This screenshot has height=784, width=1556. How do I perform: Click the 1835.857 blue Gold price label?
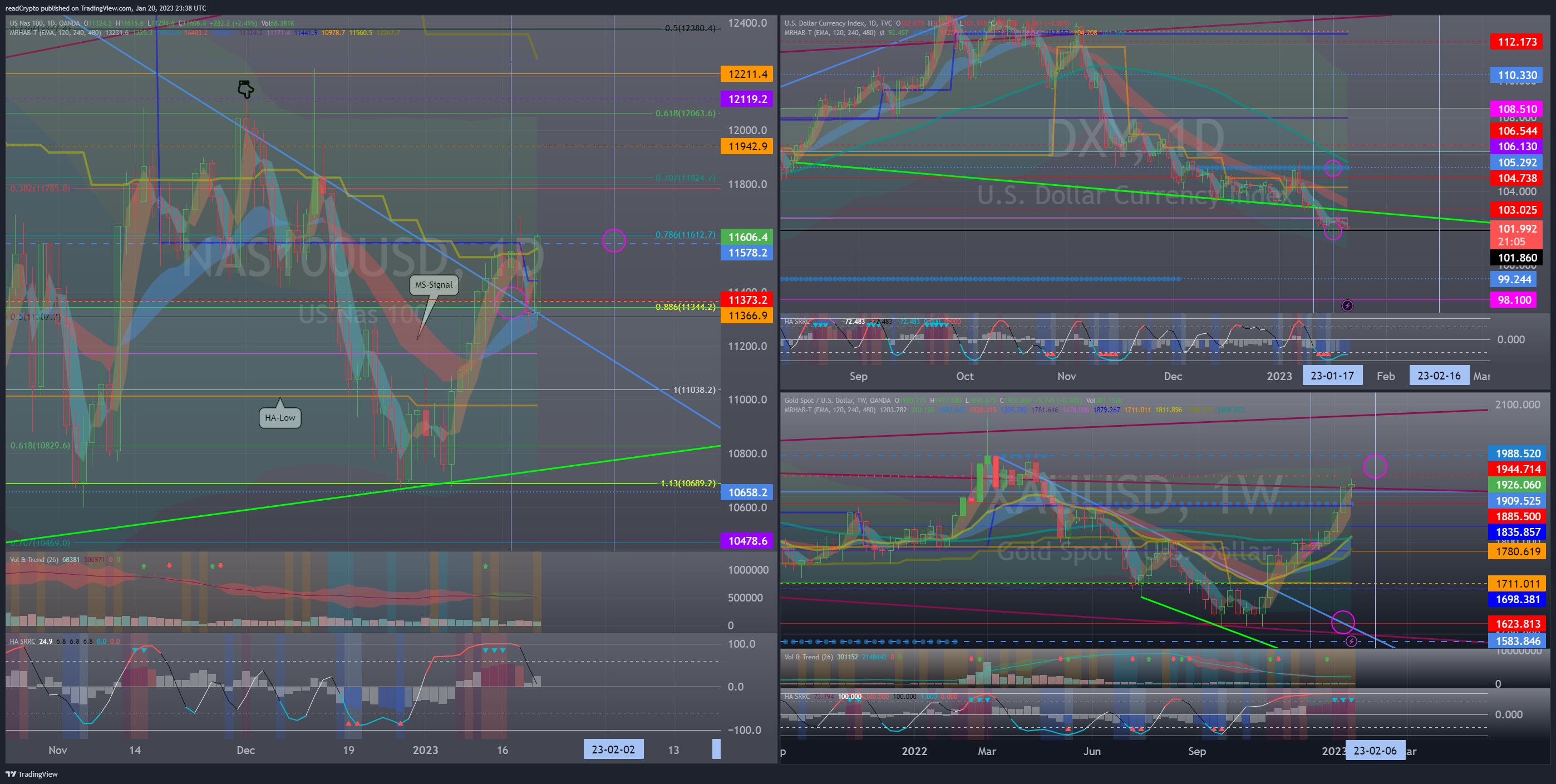tap(1518, 532)
